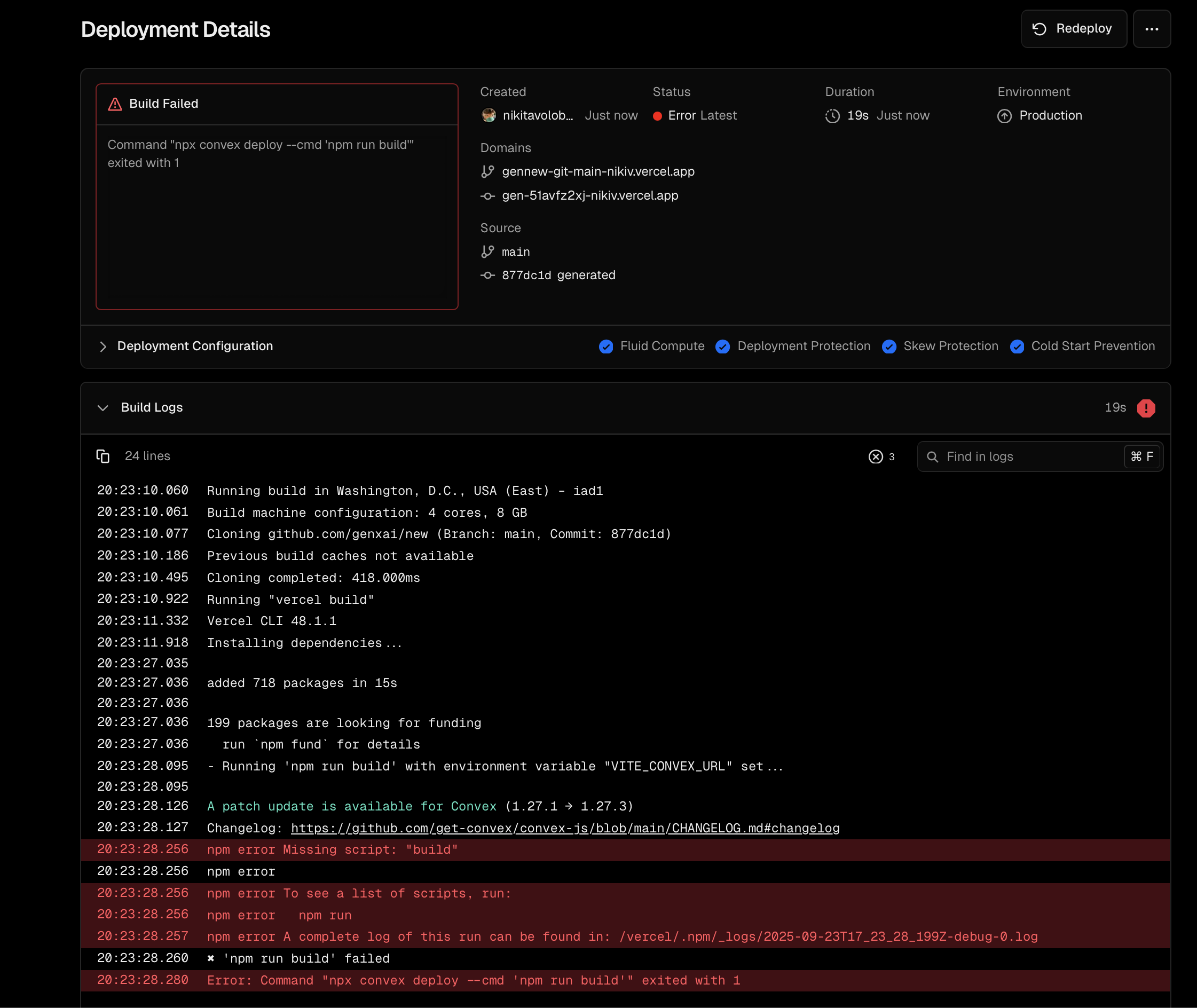This screenshot has width=1197, height=1008.
Task: Click the ⌘ F shortcut badge
Action: (1142, 456)
